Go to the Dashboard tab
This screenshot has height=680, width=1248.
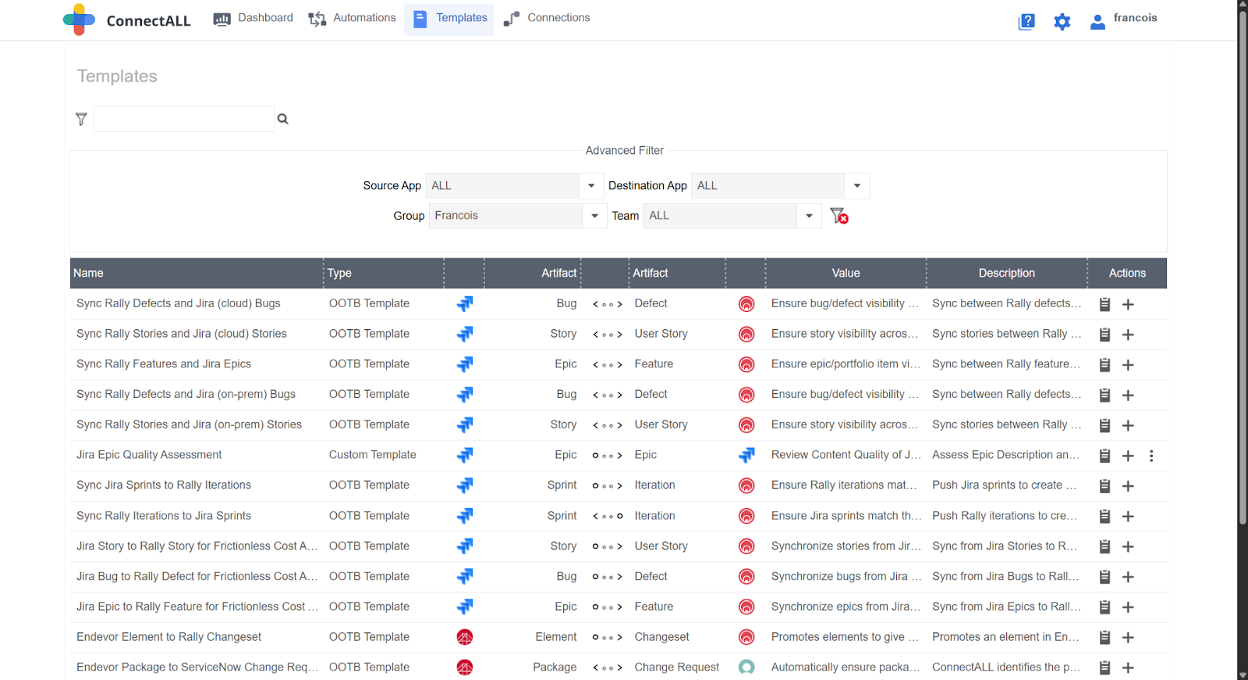click(x=254, y=18)
